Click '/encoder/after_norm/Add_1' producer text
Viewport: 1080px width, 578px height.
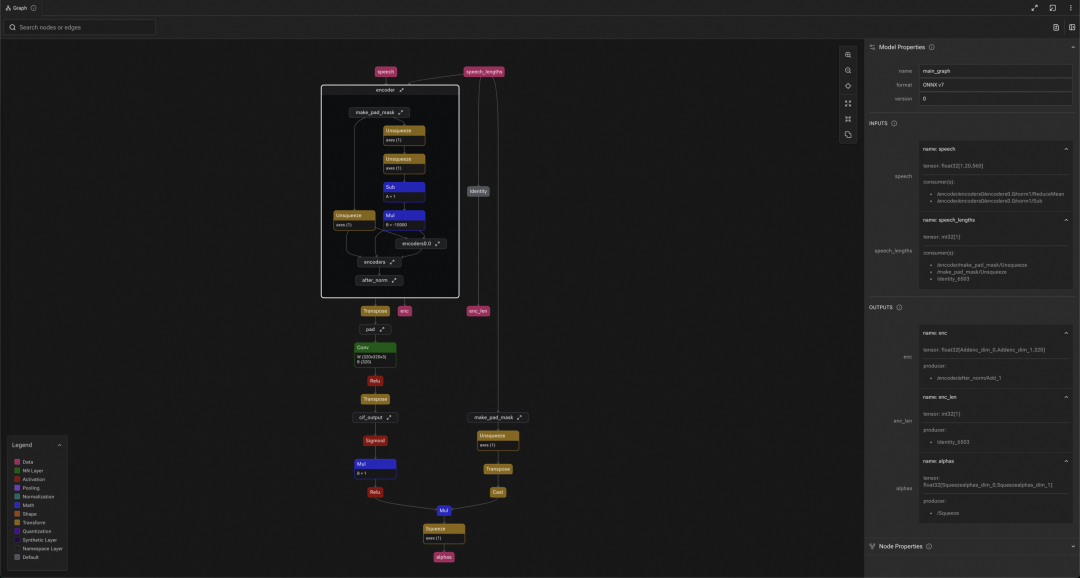pos(969,378)
